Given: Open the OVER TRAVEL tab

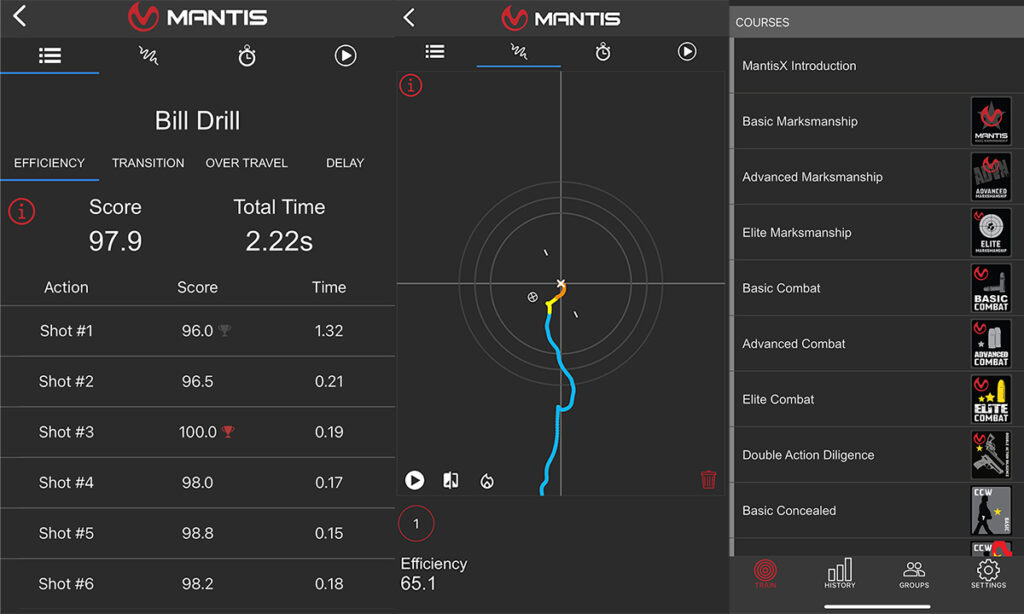Looking at the screenshot, I should tap(246, 163).
